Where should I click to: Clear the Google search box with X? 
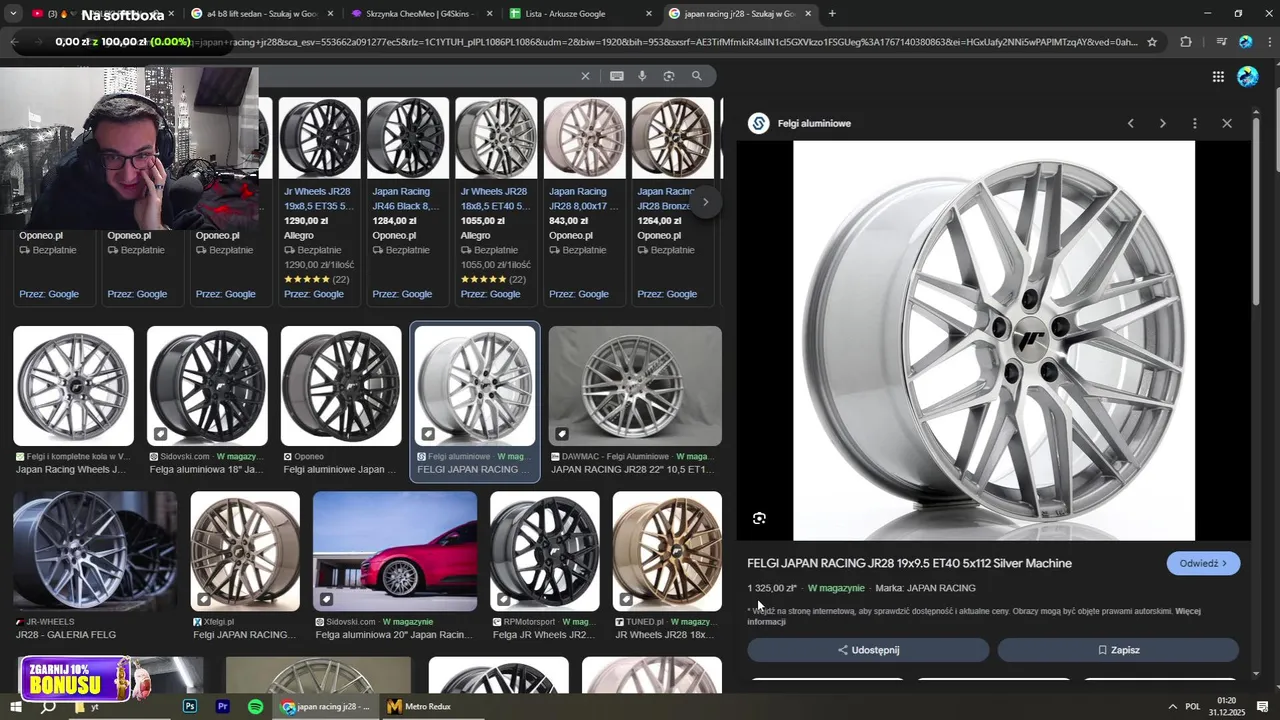coord(586,76)
